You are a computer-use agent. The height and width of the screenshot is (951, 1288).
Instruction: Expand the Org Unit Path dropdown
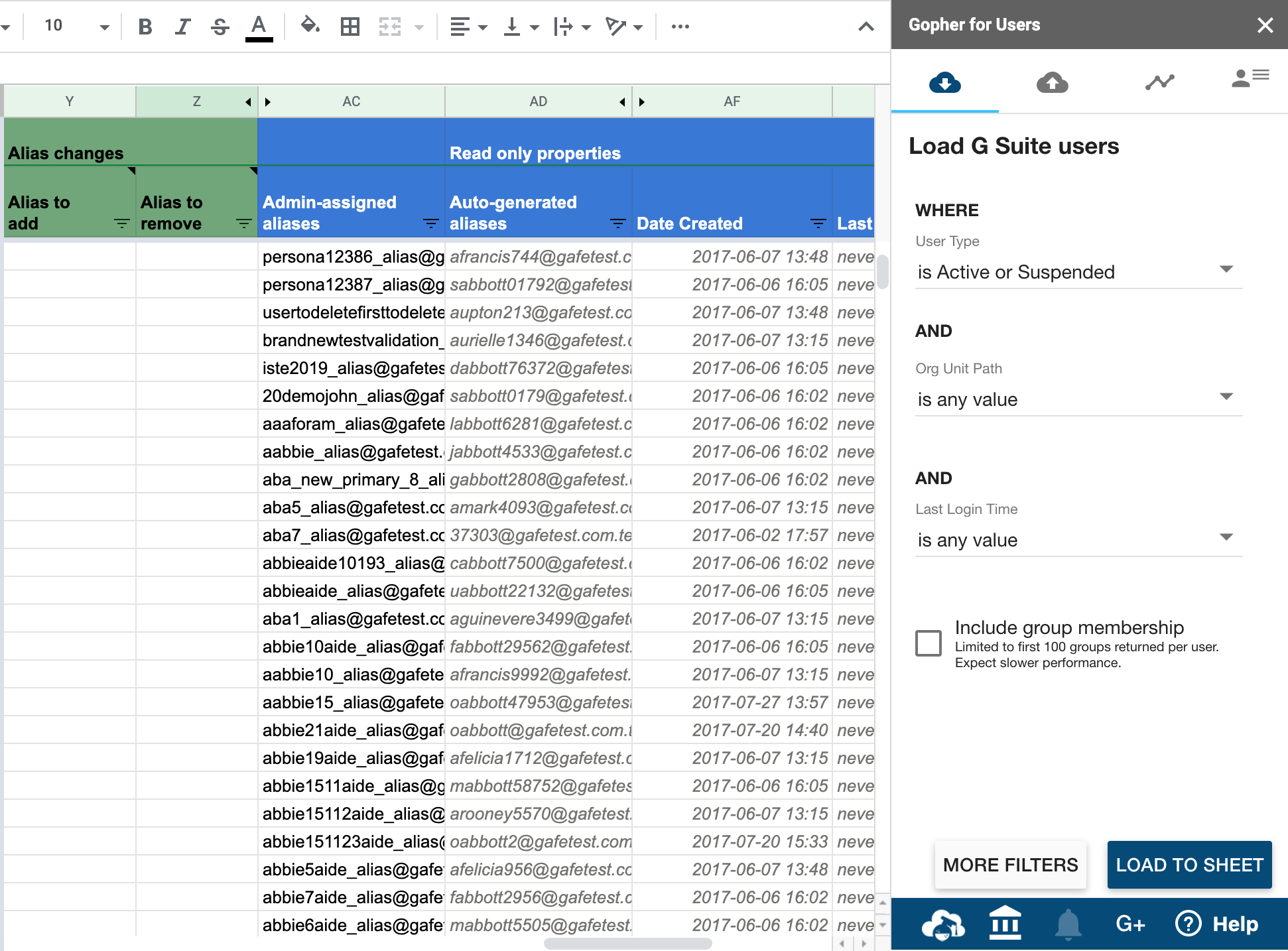1078,399
